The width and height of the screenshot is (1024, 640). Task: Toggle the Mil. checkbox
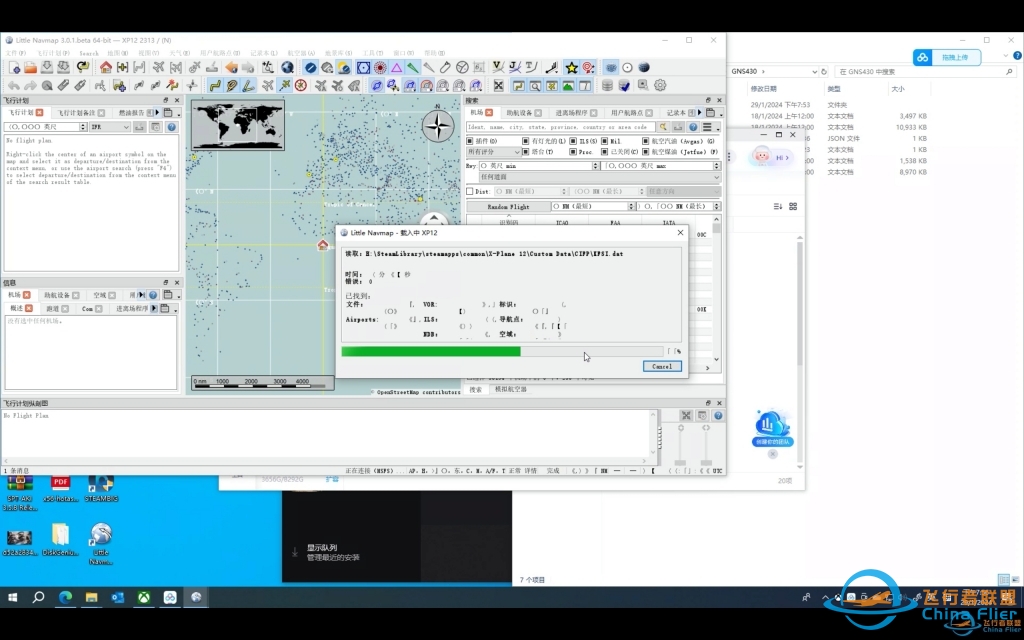(x=605, y=140)
